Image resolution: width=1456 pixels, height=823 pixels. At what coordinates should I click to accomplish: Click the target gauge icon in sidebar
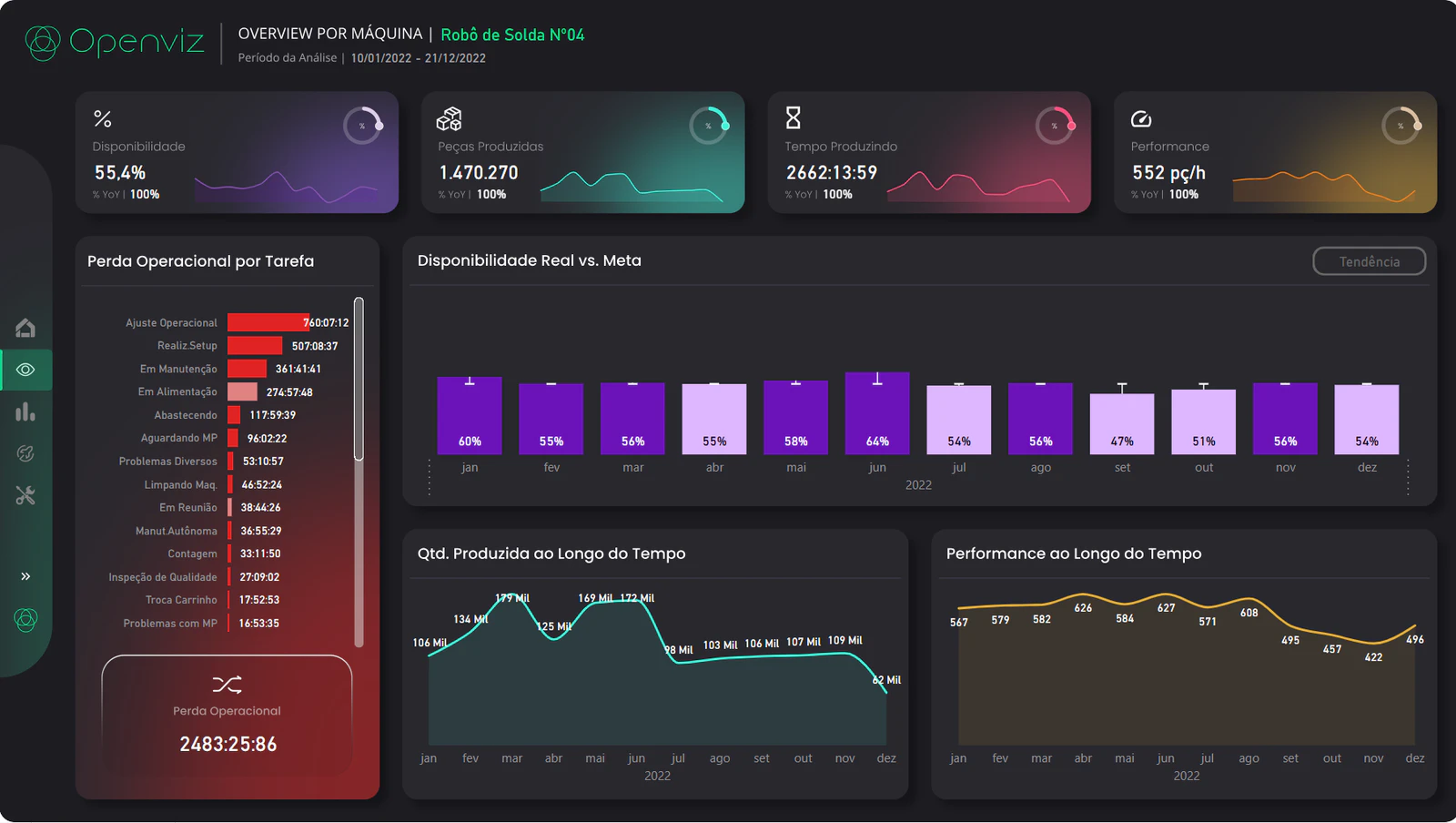coord(25,453)
